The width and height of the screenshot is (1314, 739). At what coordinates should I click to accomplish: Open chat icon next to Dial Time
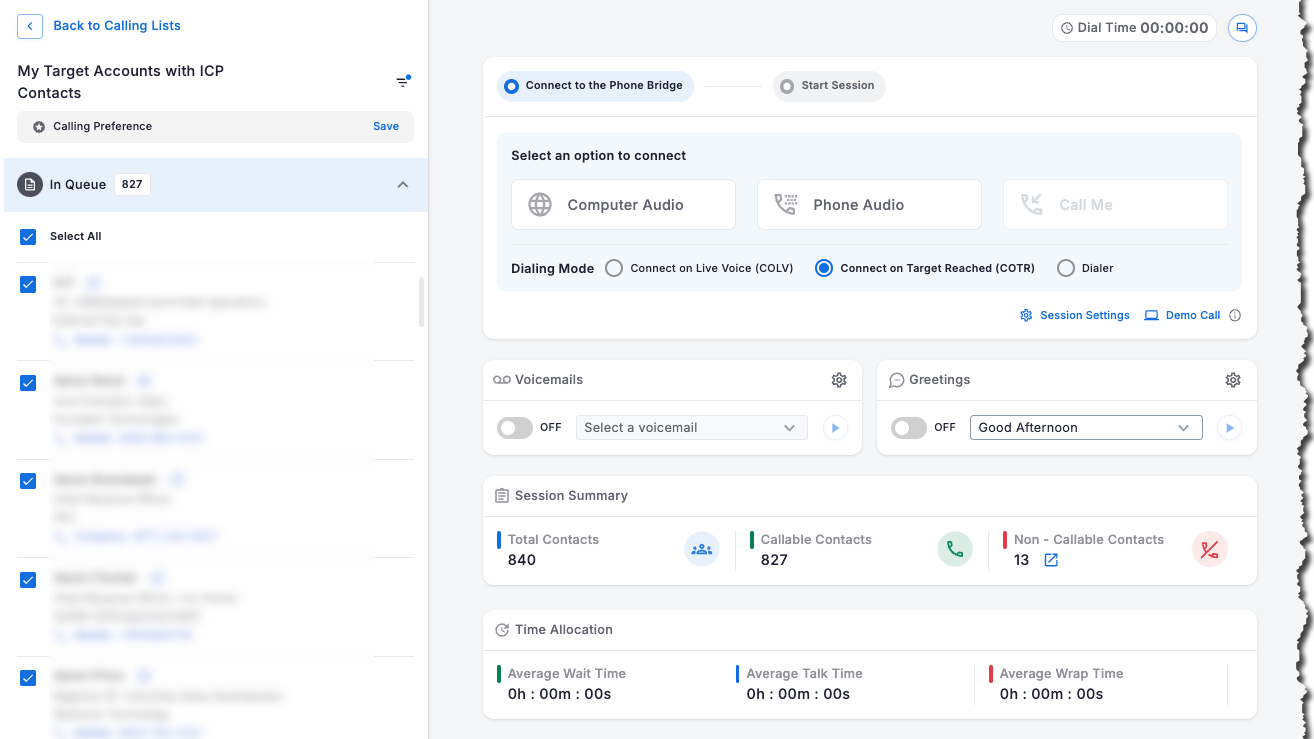1242,28
